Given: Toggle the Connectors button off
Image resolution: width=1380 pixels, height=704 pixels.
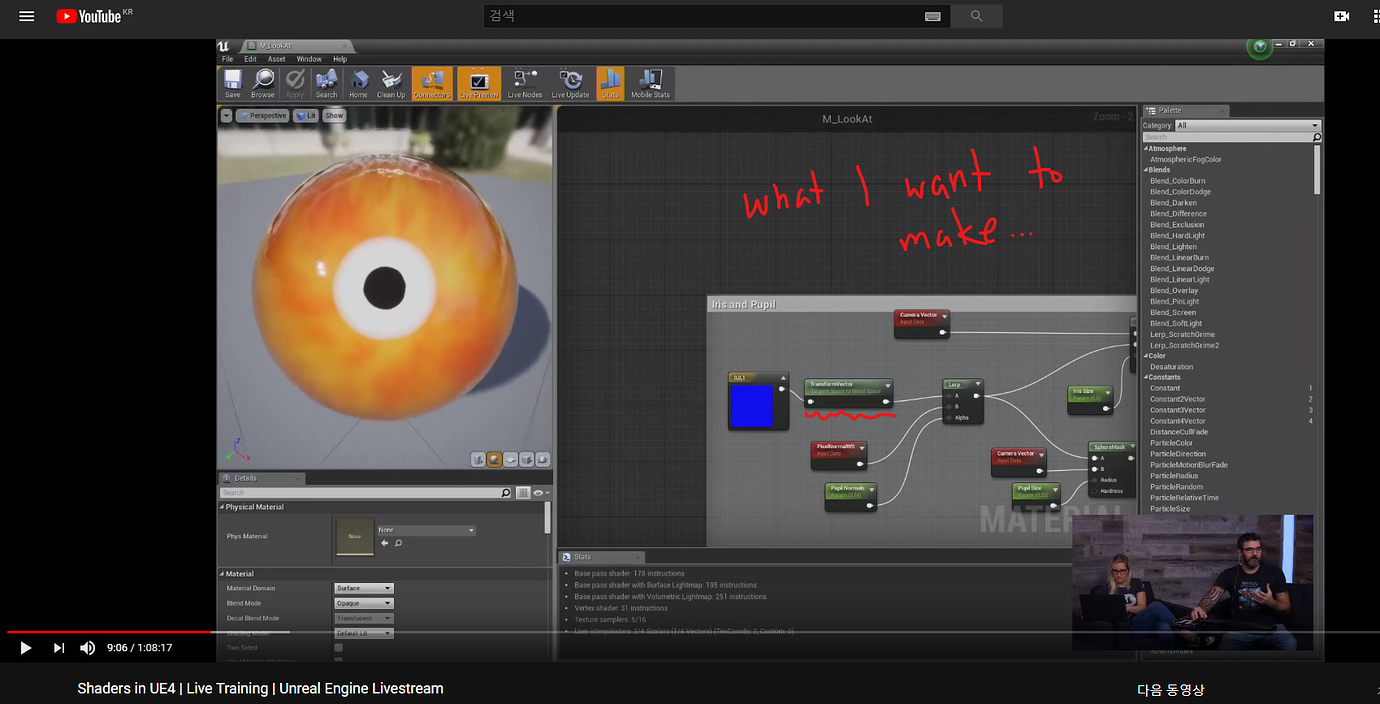Looking at the screenshot, I should tap(432, 83).
